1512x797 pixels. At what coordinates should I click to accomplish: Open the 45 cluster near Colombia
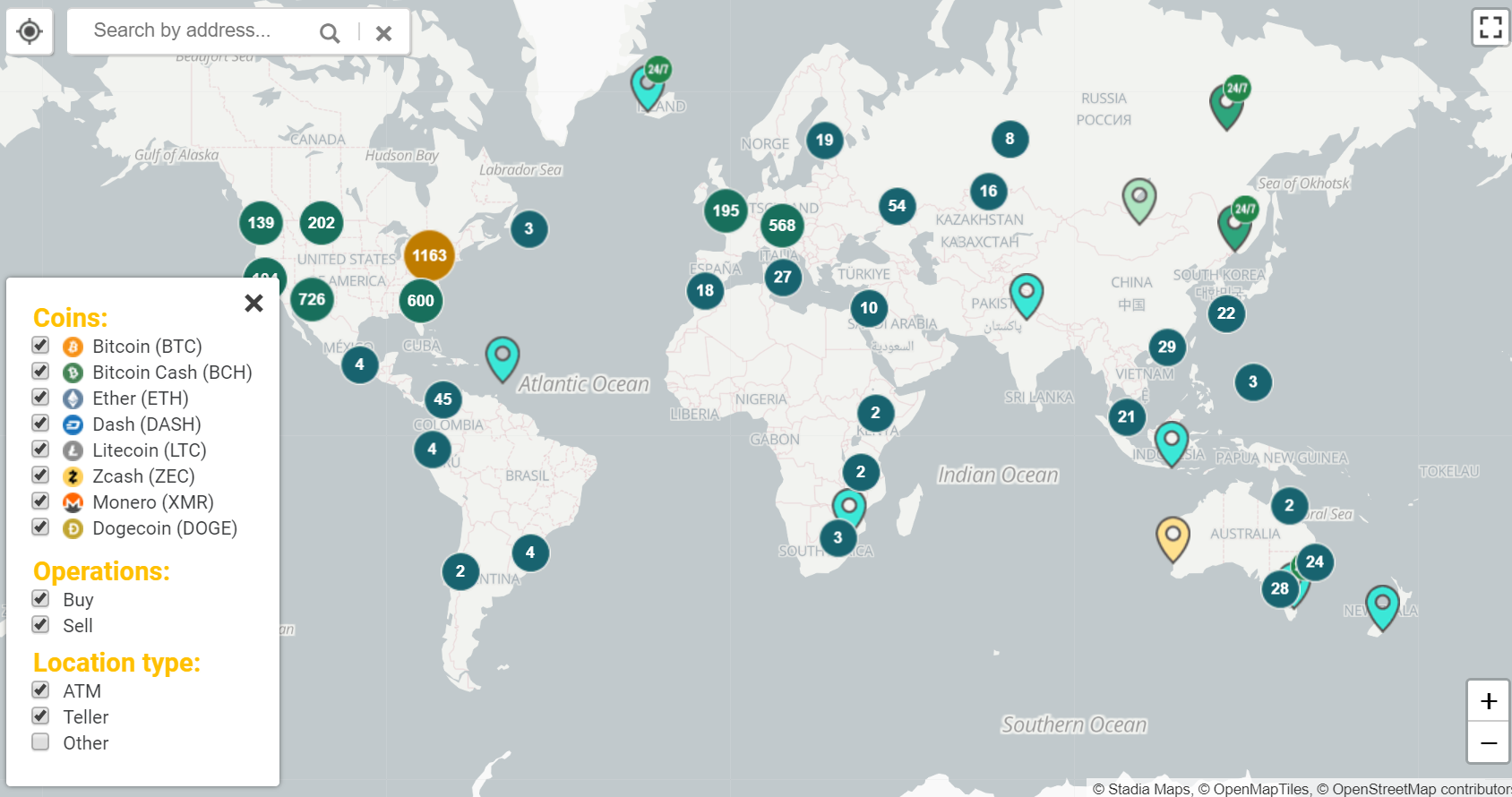click(x=442, y=399)
